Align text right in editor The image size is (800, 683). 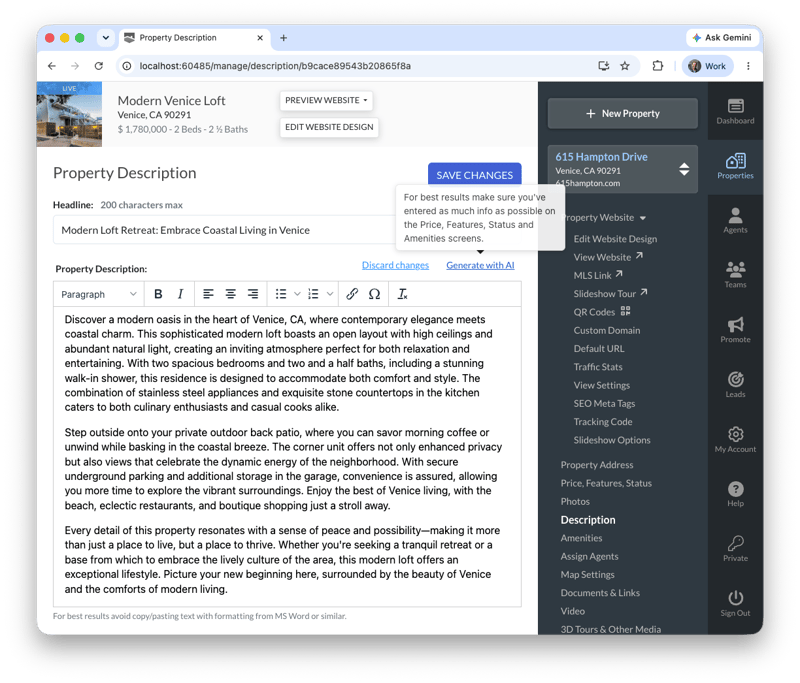253,294
